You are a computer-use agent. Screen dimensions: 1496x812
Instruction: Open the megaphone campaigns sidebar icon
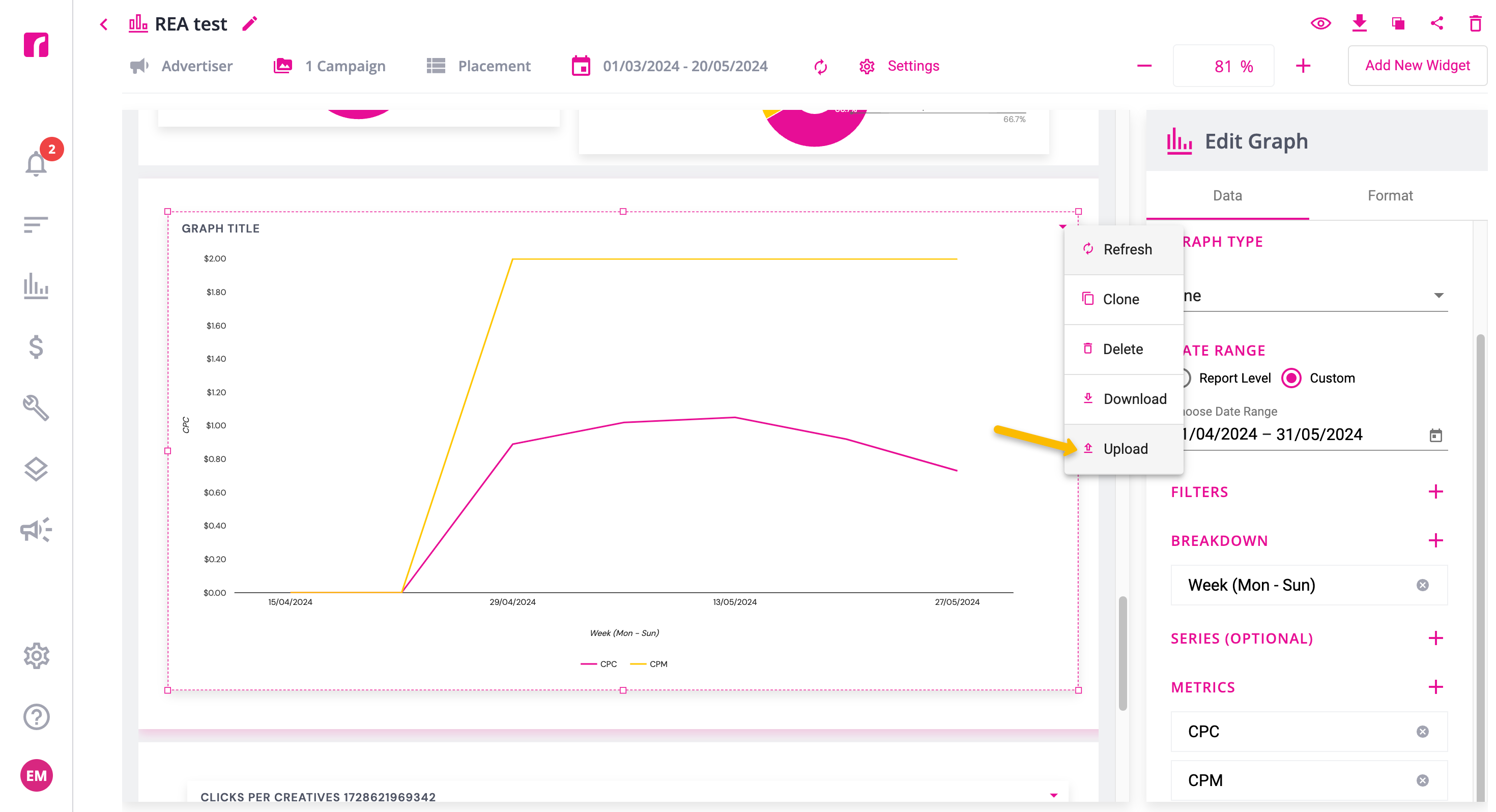point(36,530)
